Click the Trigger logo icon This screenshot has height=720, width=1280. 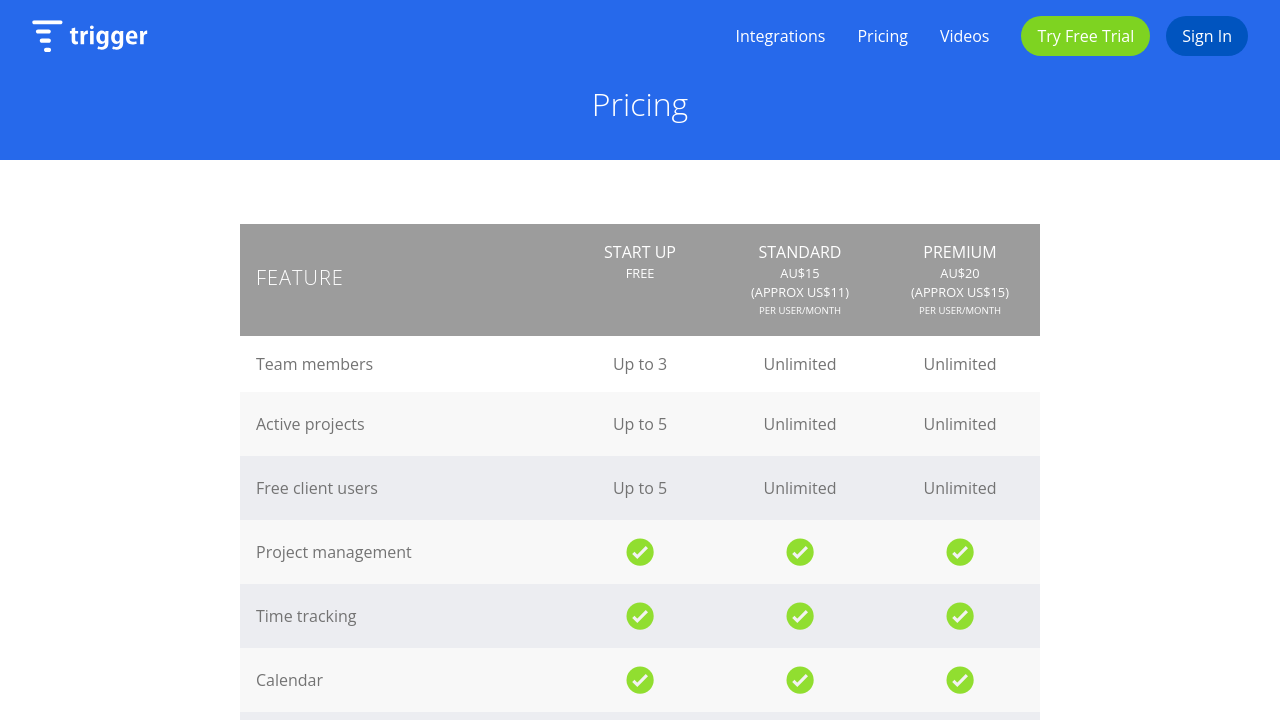pyautogui.click(x=47, y=36)
